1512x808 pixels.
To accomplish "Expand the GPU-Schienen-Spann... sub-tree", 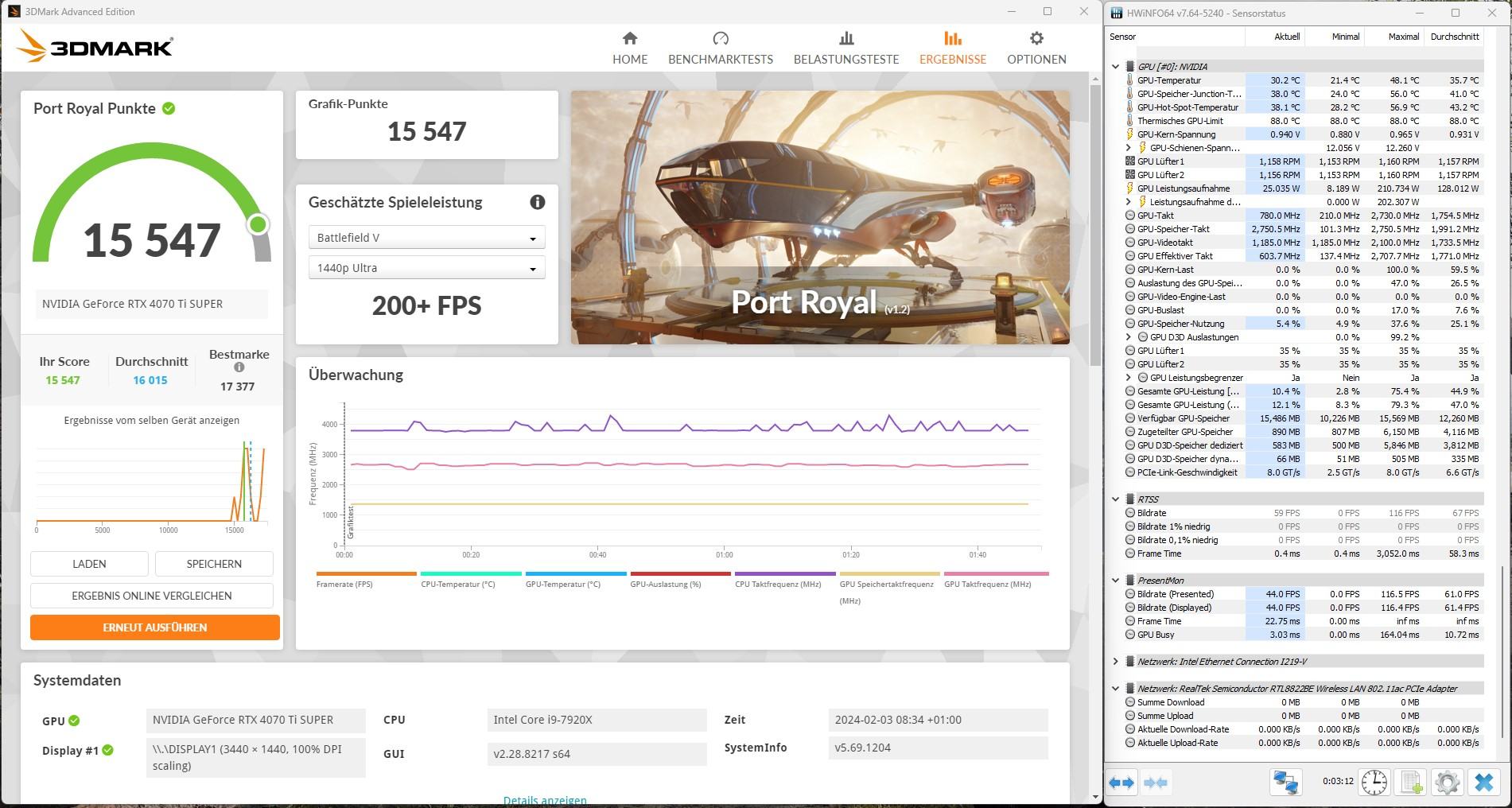I will coord(1128,148).
